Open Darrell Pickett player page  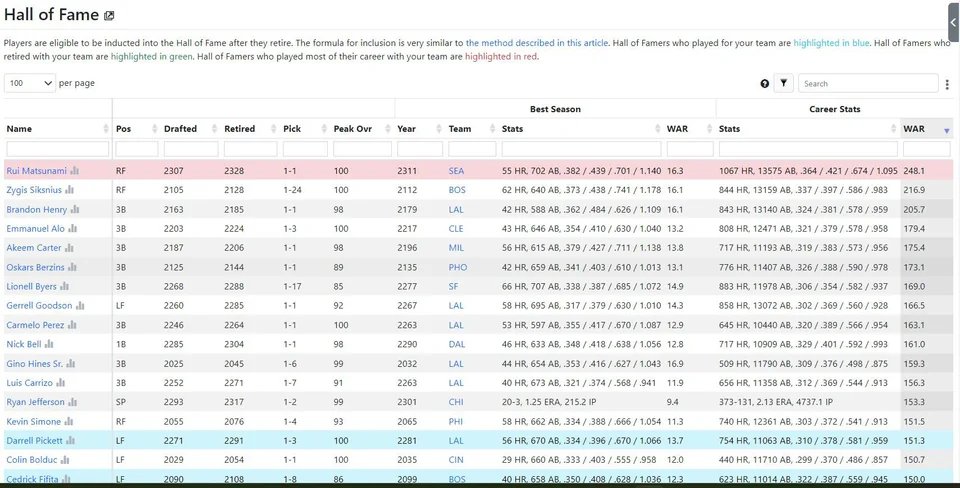point(34,441)
